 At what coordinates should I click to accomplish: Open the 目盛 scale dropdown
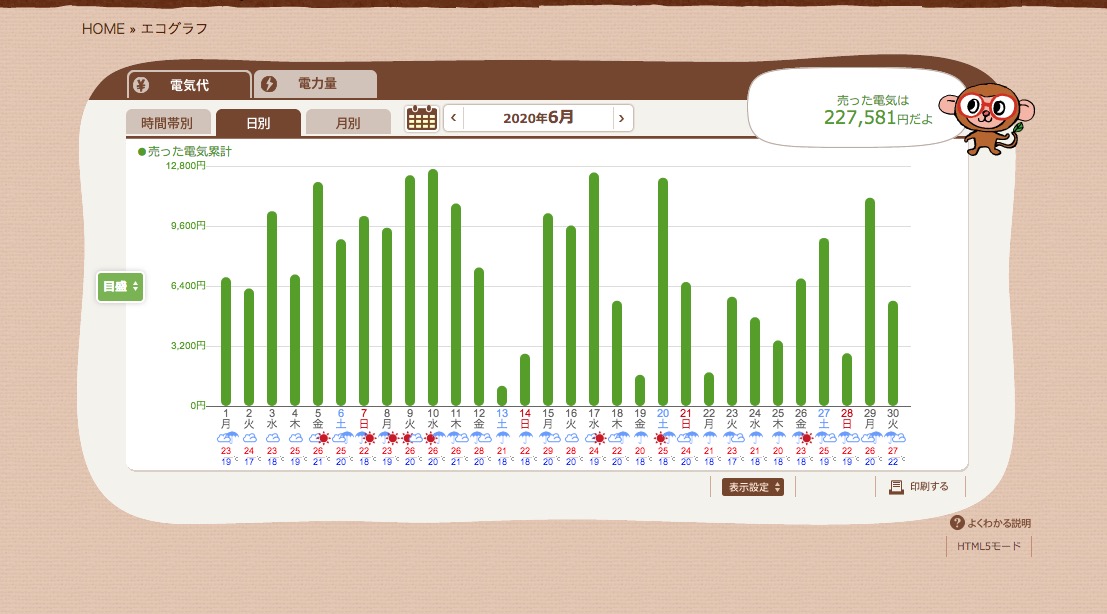click(121, 287)
